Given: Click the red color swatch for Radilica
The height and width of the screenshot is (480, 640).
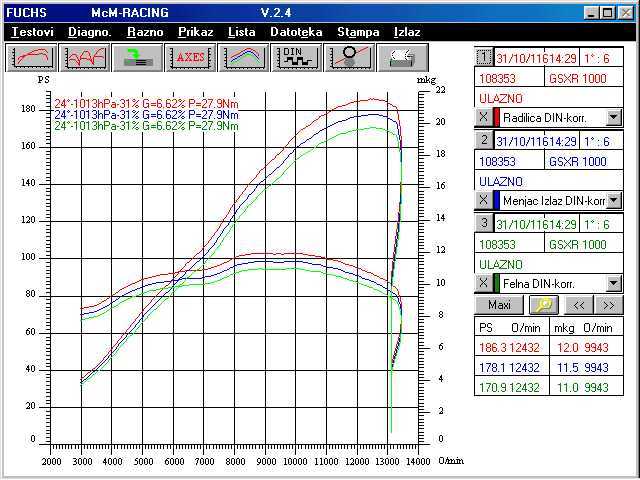Looking at the screenshot, I should [x=496, y=118].
